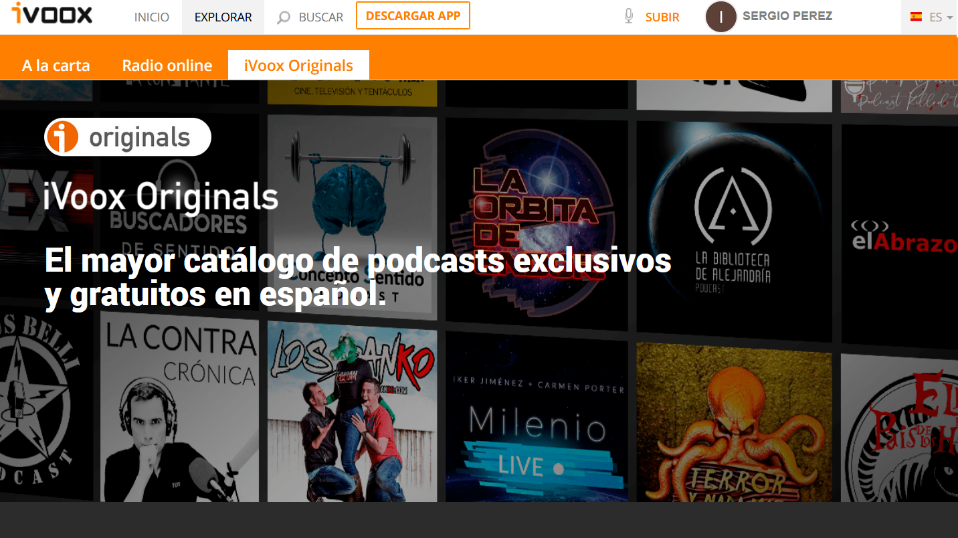Click the originals badge logo
The height and width of the screenshot is (538, 958).
tap(128, 137)
